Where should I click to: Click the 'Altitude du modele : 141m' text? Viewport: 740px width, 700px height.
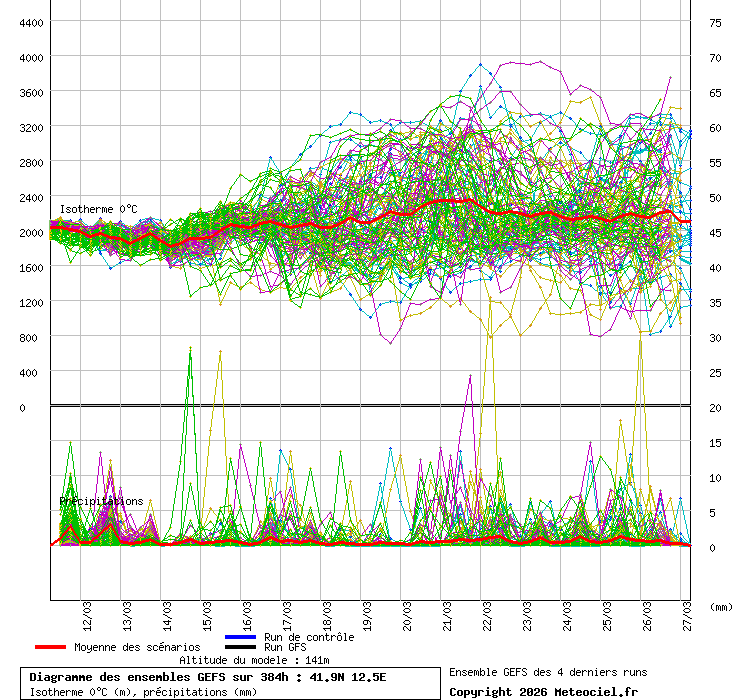254,660
